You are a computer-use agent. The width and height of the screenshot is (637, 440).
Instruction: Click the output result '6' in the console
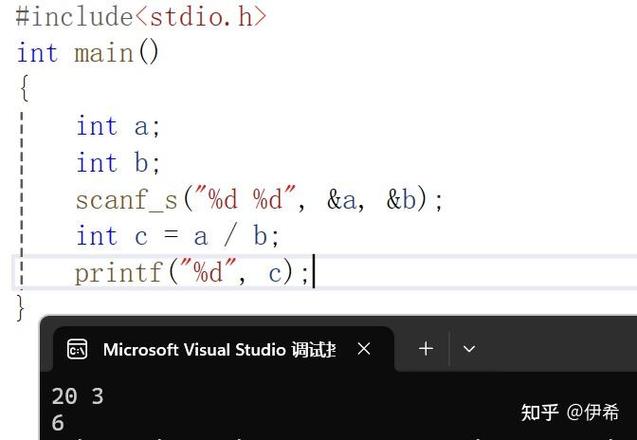[58, 423]
